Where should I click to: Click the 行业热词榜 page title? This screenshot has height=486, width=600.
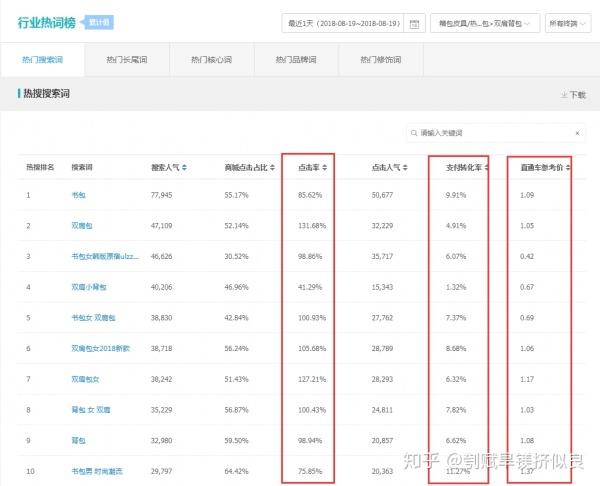pos(47,23)
